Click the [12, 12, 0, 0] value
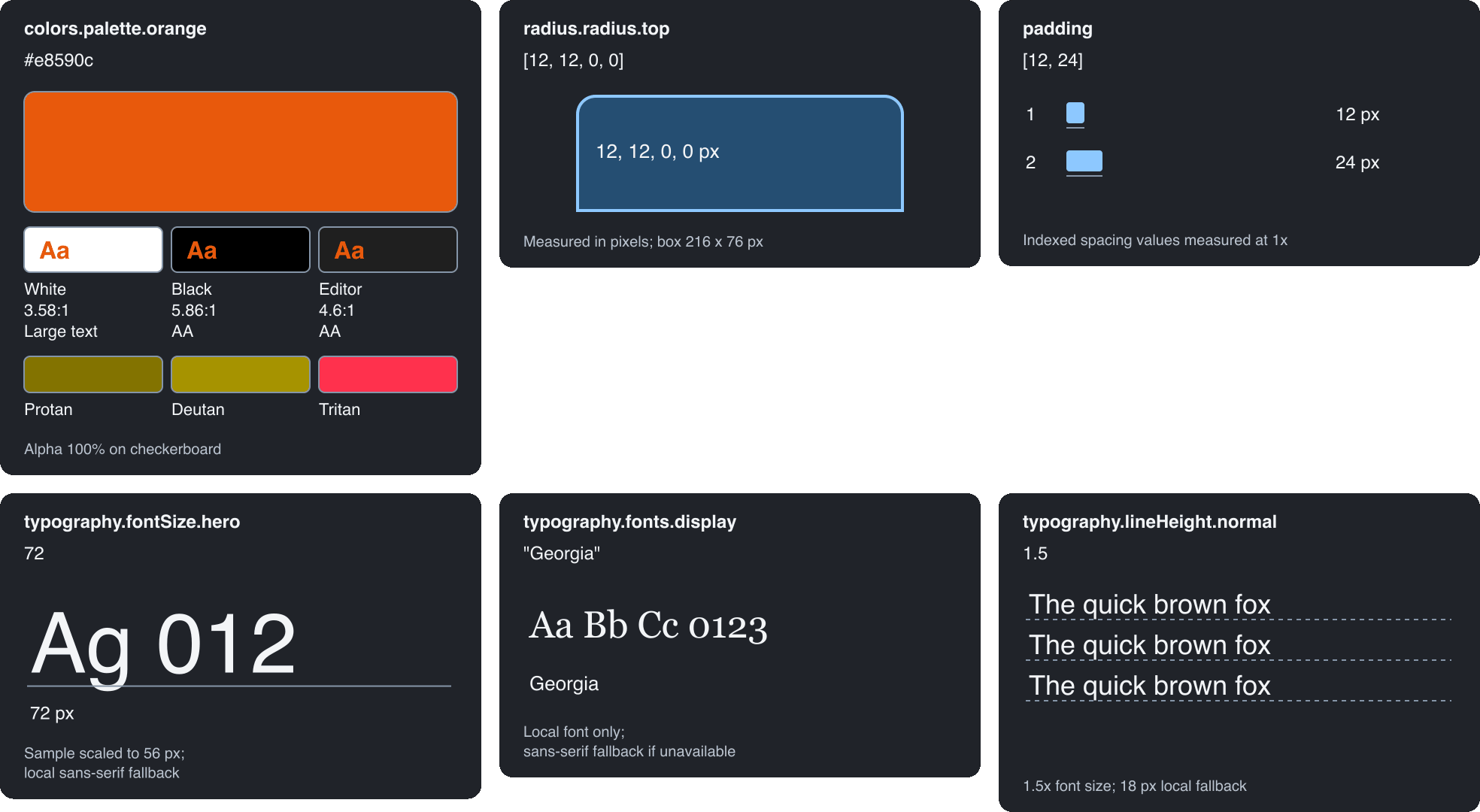This screenshot has width=1480, height=812. tap(574, 60)
